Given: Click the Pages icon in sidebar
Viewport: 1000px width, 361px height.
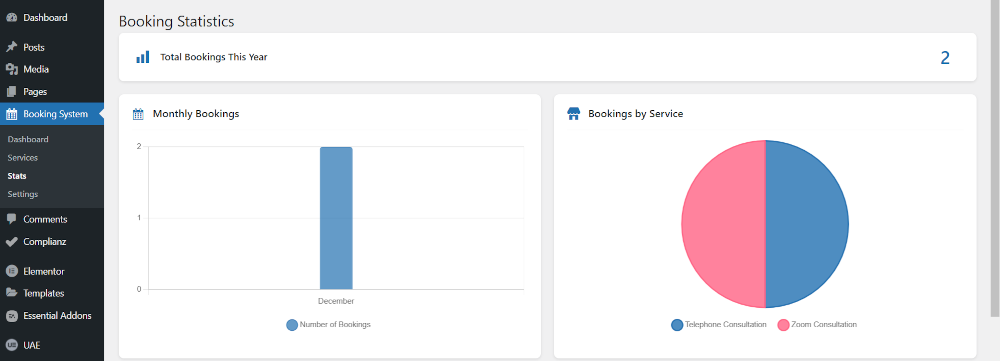Looking at the screenshot, I should (11, 92).
